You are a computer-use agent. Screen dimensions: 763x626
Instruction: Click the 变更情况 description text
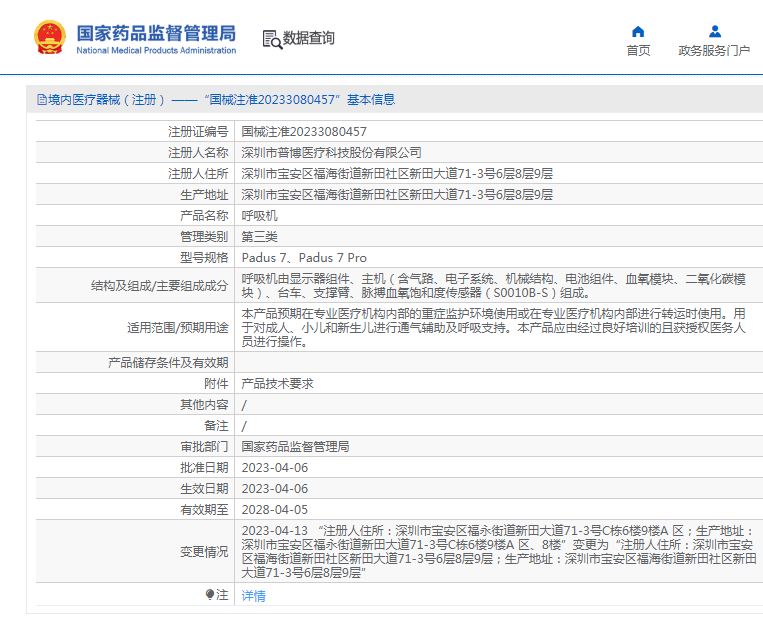pos(497,551)
